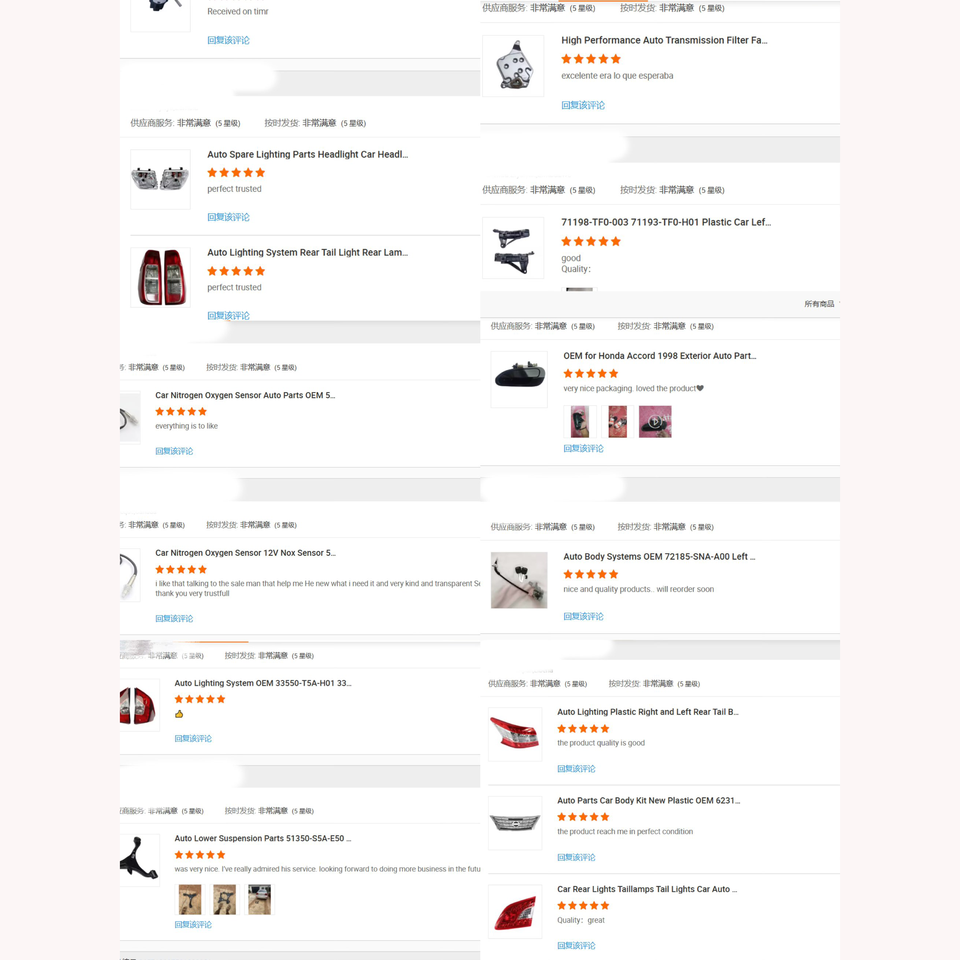
Task: Click the headlight pair product image
Action: [160, 179]
